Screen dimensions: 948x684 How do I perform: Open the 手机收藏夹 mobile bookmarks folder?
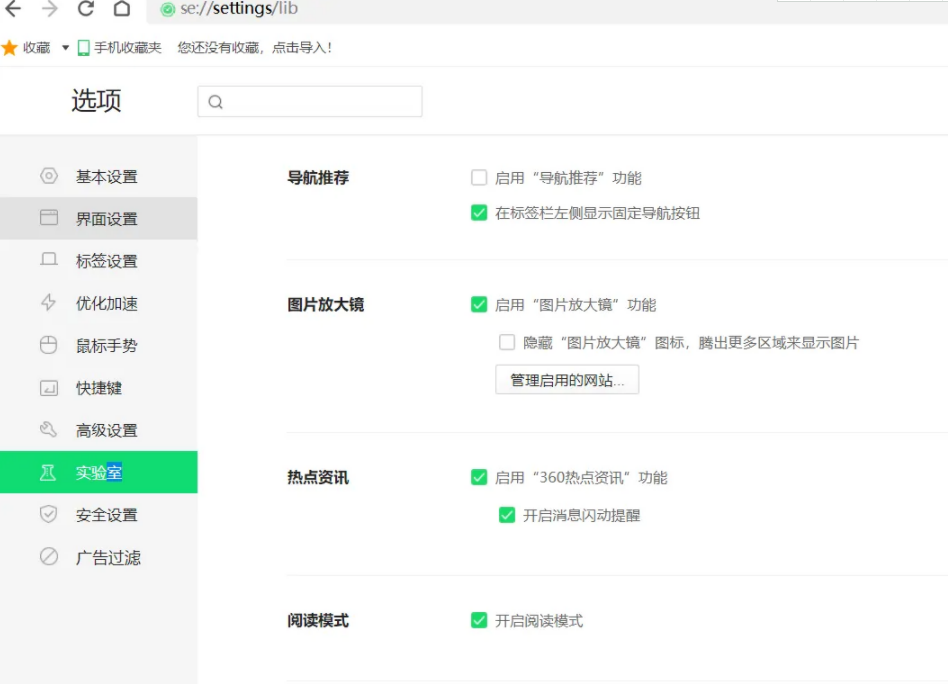point(119,48)
